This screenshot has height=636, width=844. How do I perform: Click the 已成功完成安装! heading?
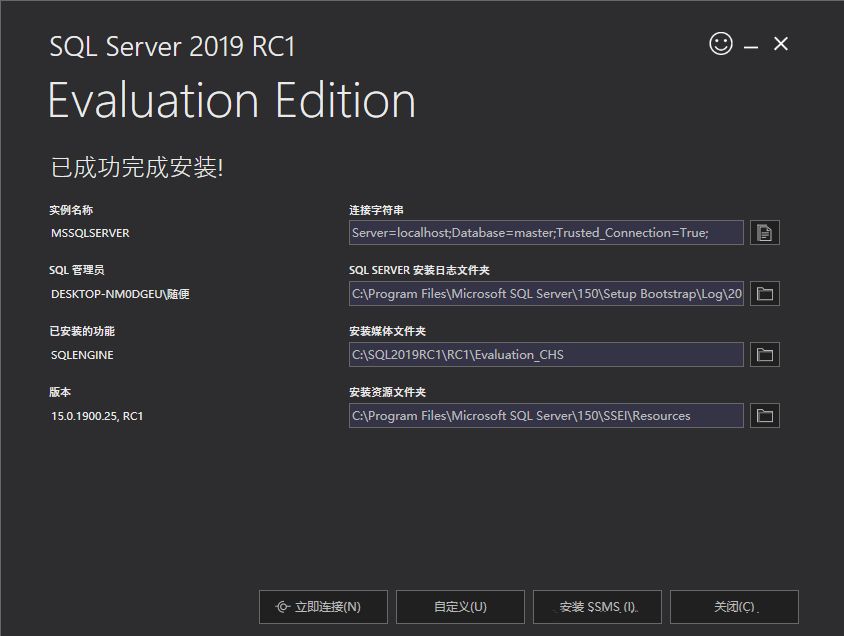[137, 167]
